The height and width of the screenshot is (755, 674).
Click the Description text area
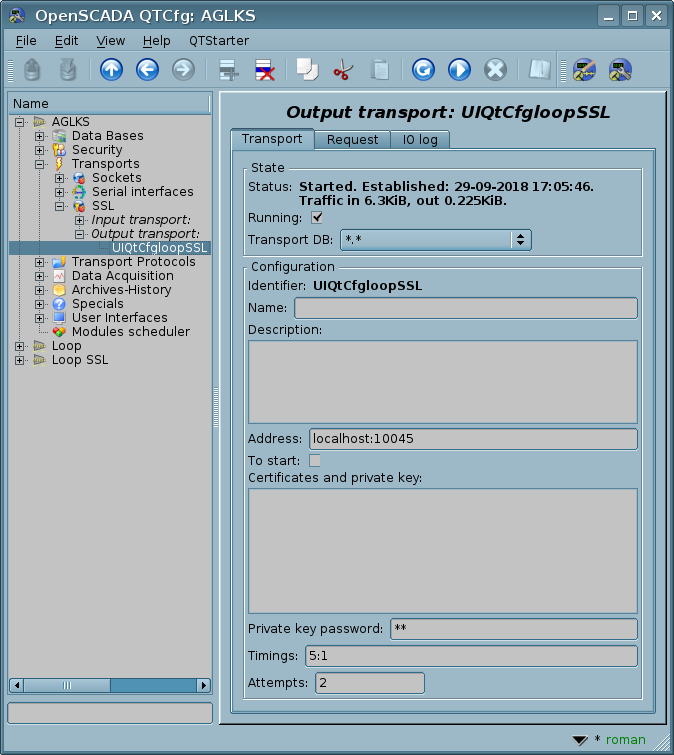coord(442,382)
